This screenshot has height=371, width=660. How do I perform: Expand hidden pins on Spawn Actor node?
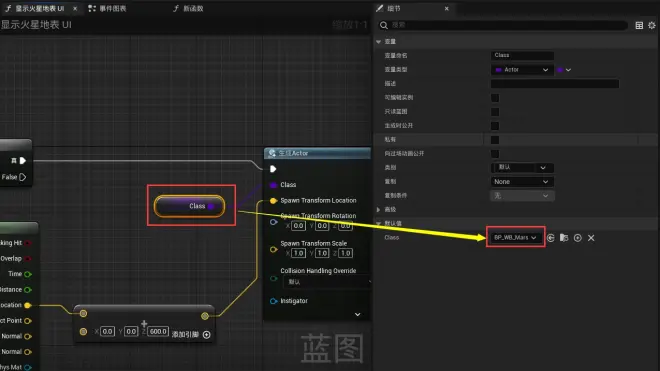[357, 315]
